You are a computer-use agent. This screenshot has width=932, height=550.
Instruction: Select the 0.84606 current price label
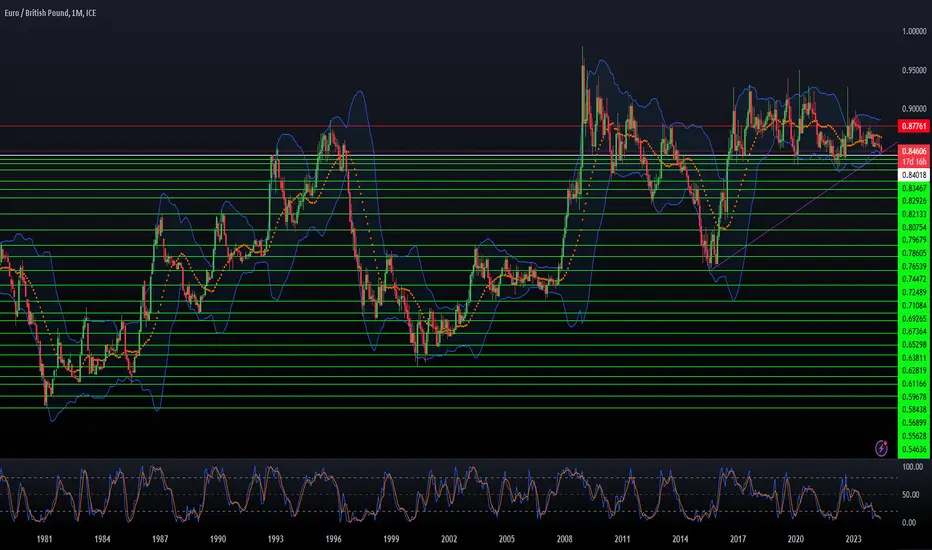[914, 151]
